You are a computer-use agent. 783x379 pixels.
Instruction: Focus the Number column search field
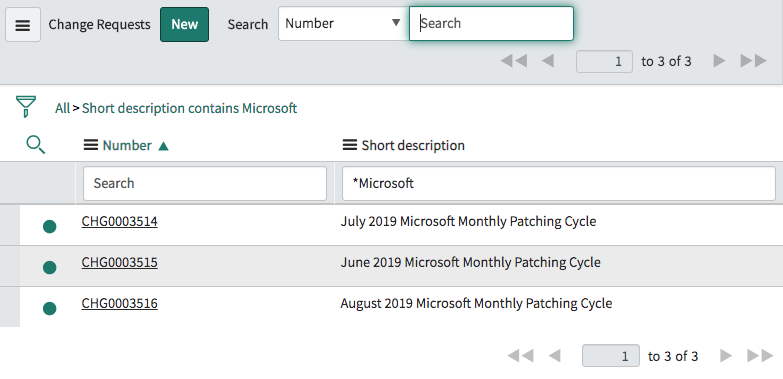point(205,183)
